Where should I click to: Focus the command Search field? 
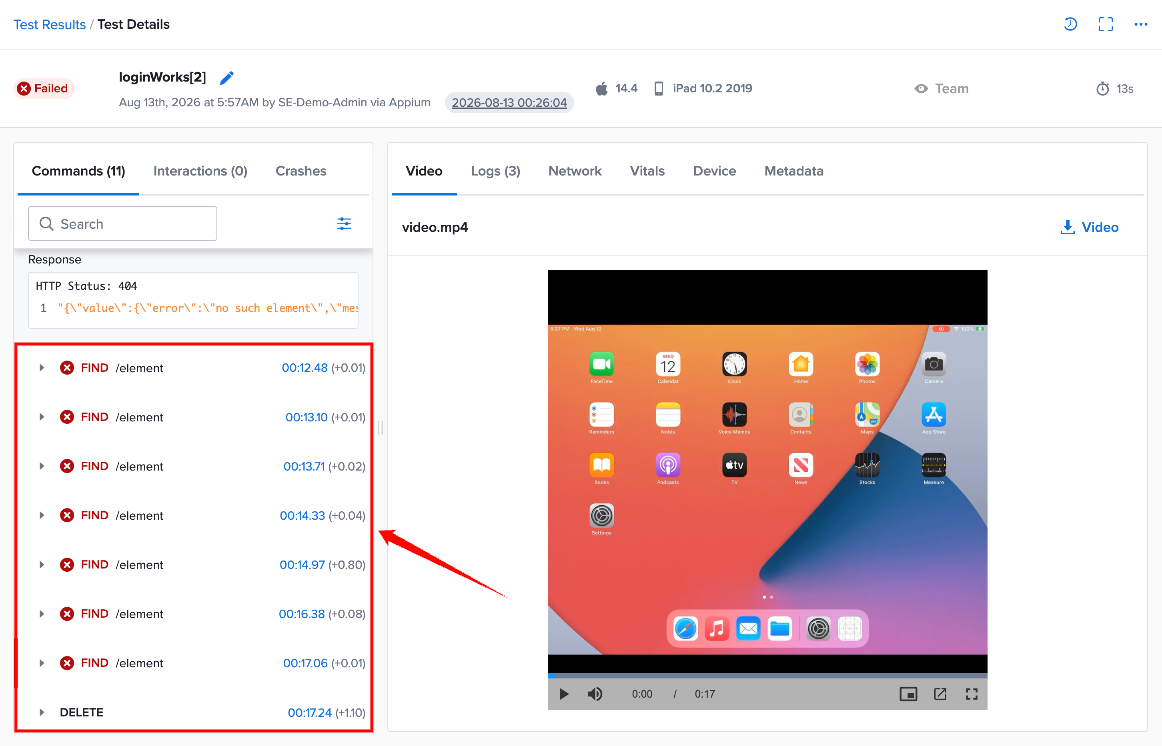(x=122, y=224)
